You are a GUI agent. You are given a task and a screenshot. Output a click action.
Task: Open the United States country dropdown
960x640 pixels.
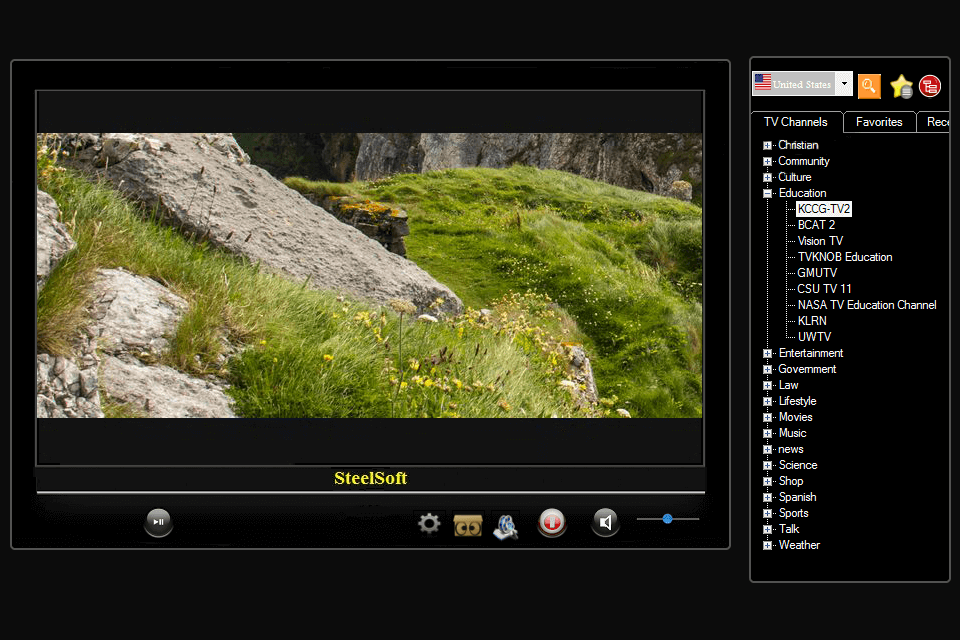843,83
